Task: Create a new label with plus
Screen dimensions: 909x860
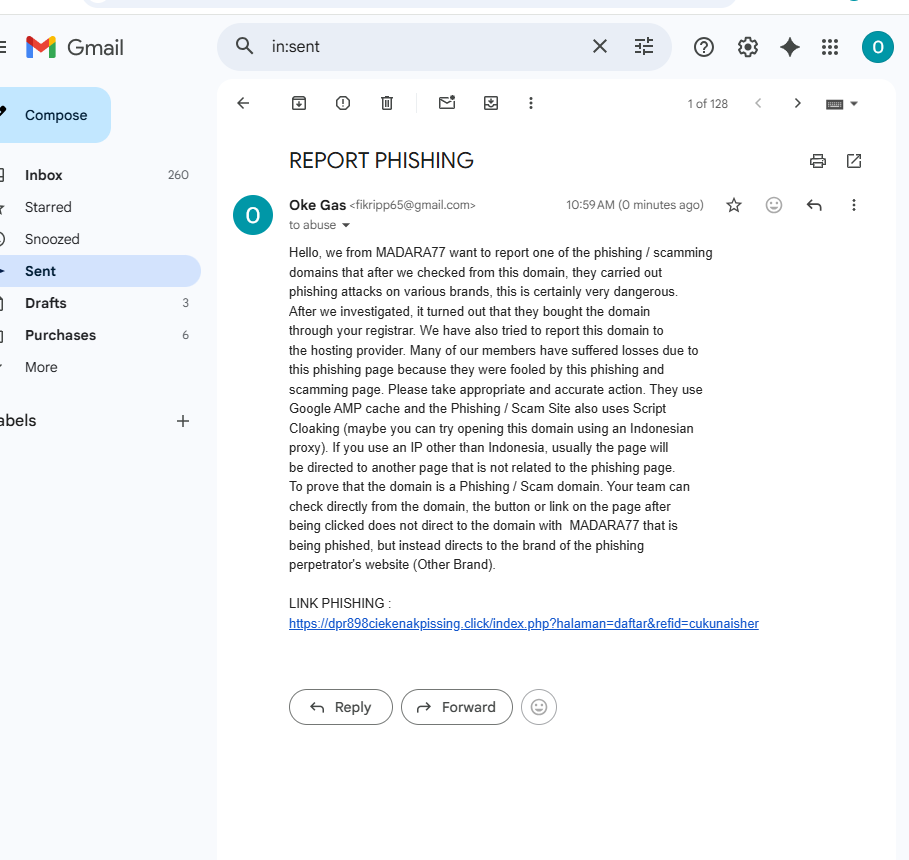Action: coord(183,421)
